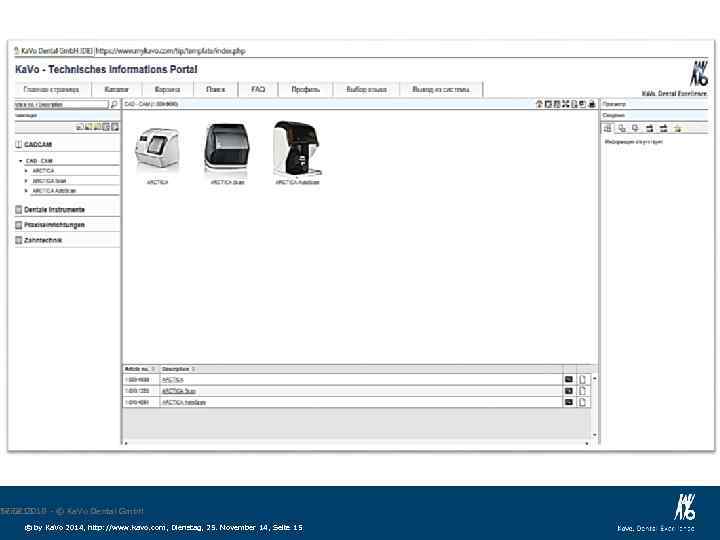The height and width of the screenshot is (540, 720).
Task: Open the ARCTICA Scan link in the table
Action: coord(179,391)
